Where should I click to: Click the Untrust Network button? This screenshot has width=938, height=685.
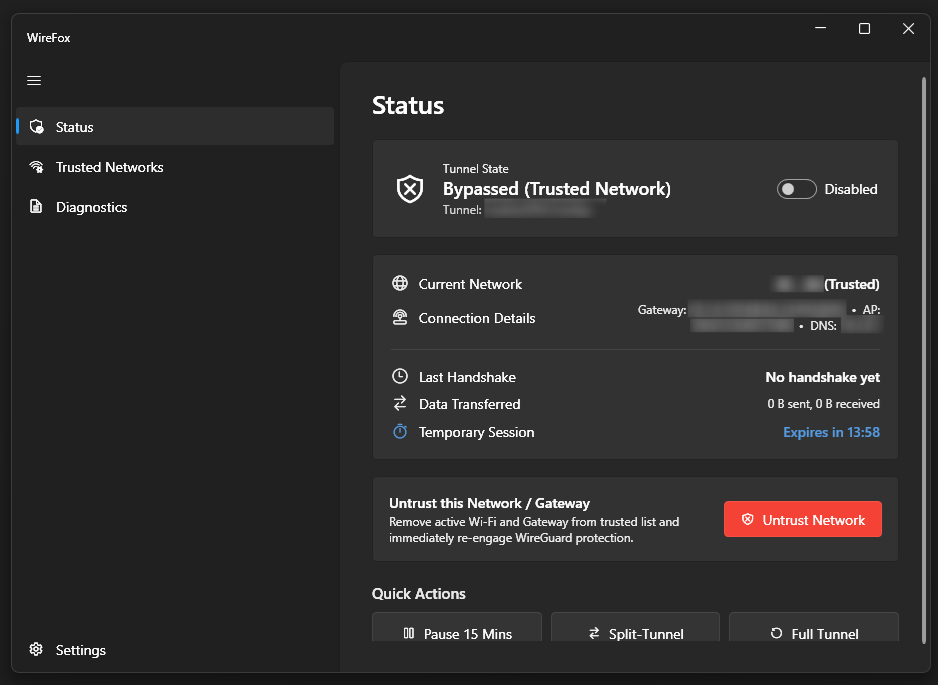(x=802, y=519)
